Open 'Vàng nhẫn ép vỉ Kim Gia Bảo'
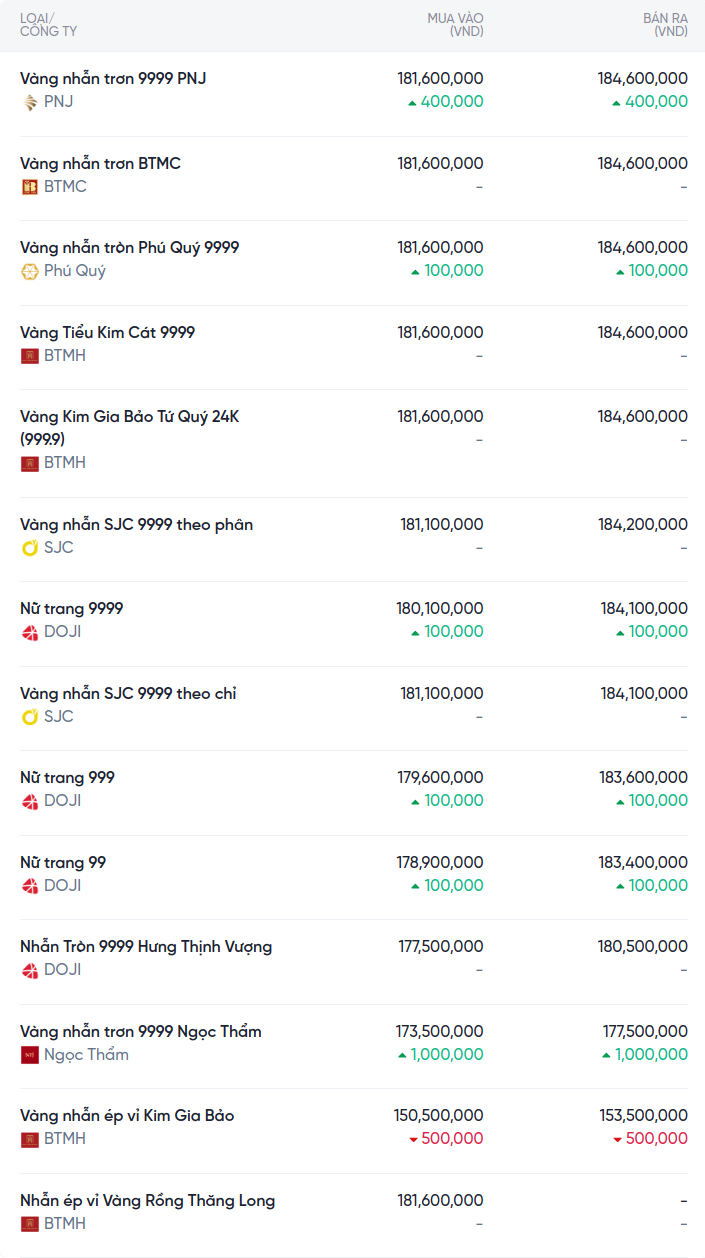 (x=127, y=1116)
